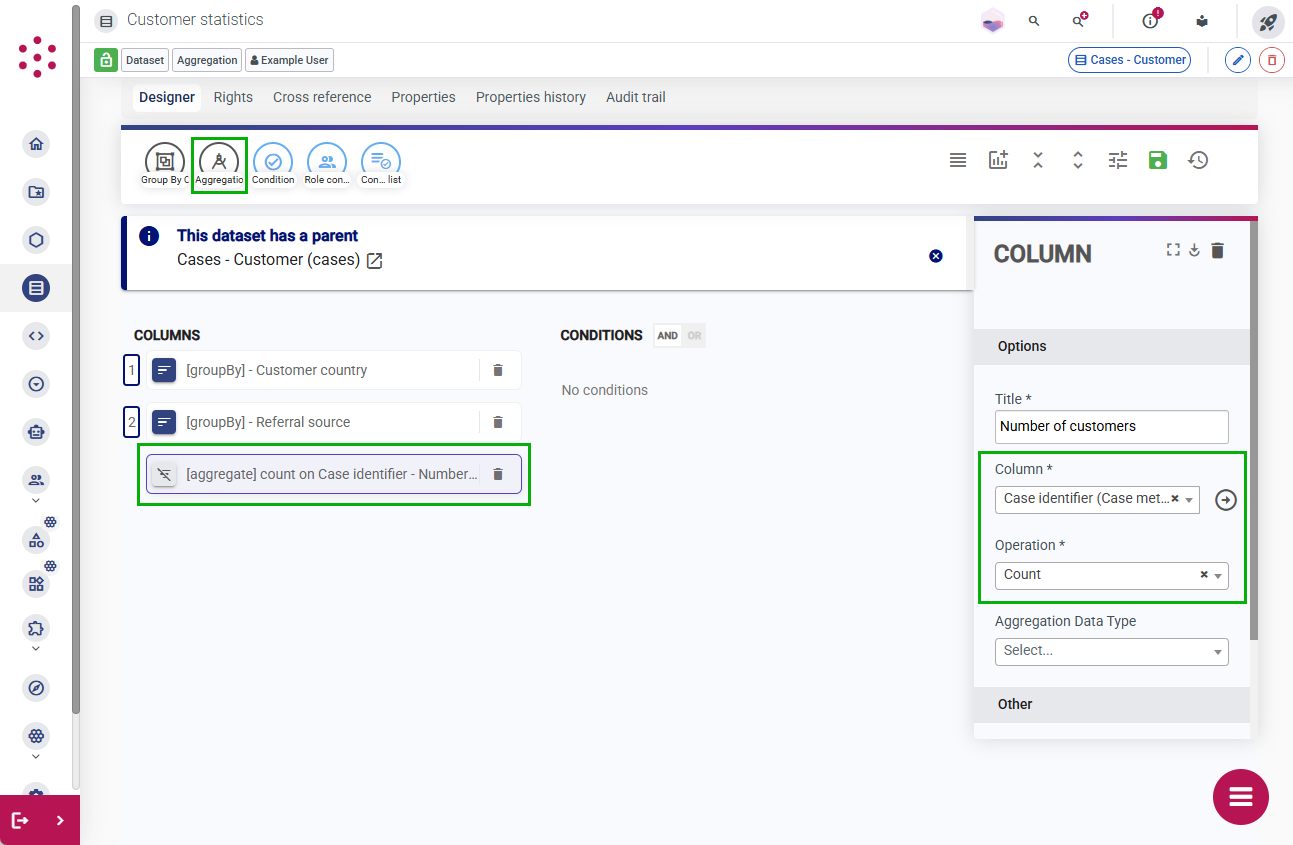1293x845 pixels.
Task: Click the Cases - Customer button
Action: coord(1130,60)
